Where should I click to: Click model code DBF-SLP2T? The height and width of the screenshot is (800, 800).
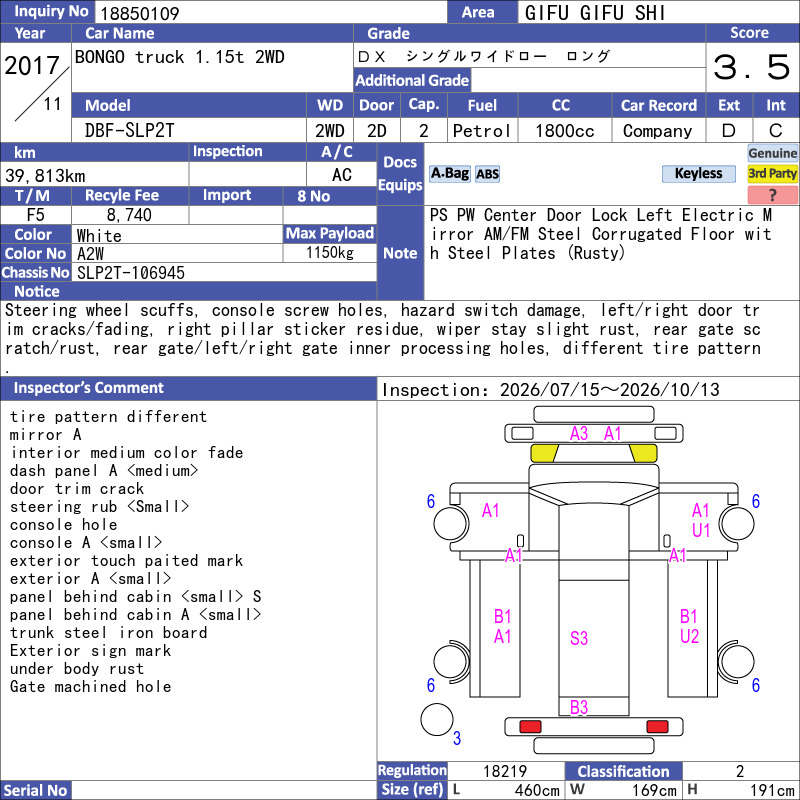pos(130,131)
